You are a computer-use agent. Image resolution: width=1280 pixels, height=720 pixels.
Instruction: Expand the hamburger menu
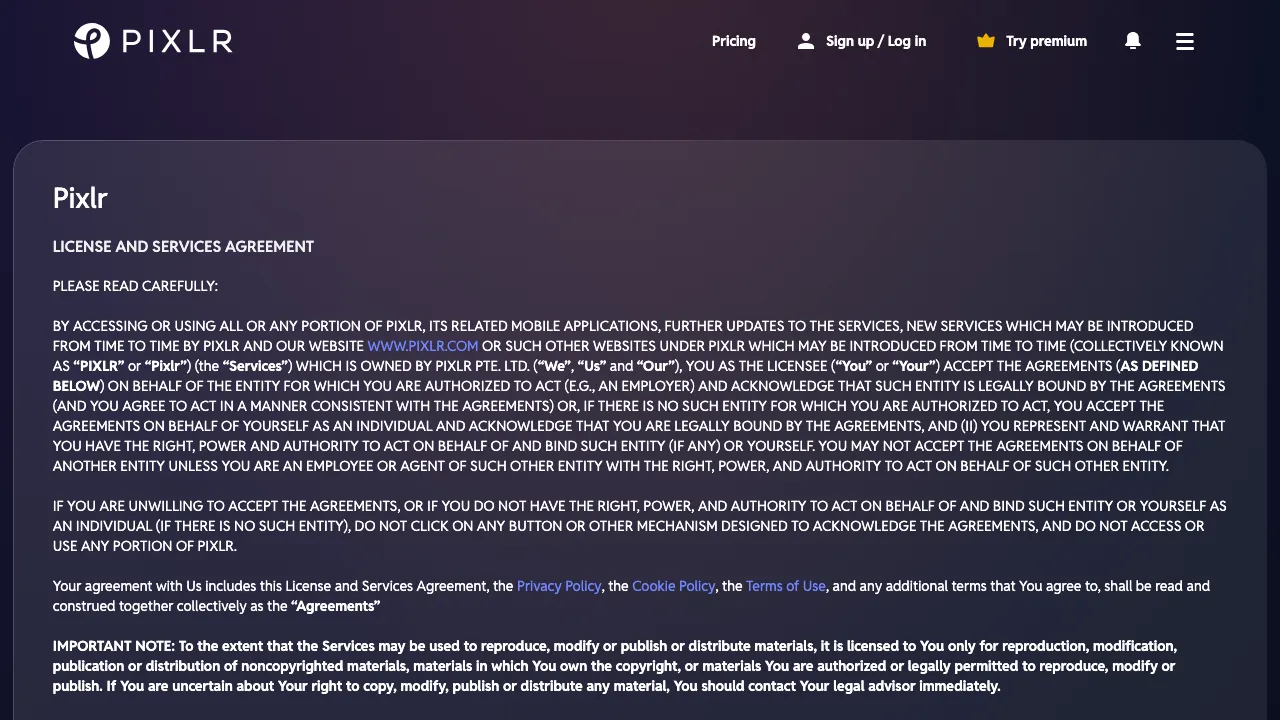coord(1185,41)
